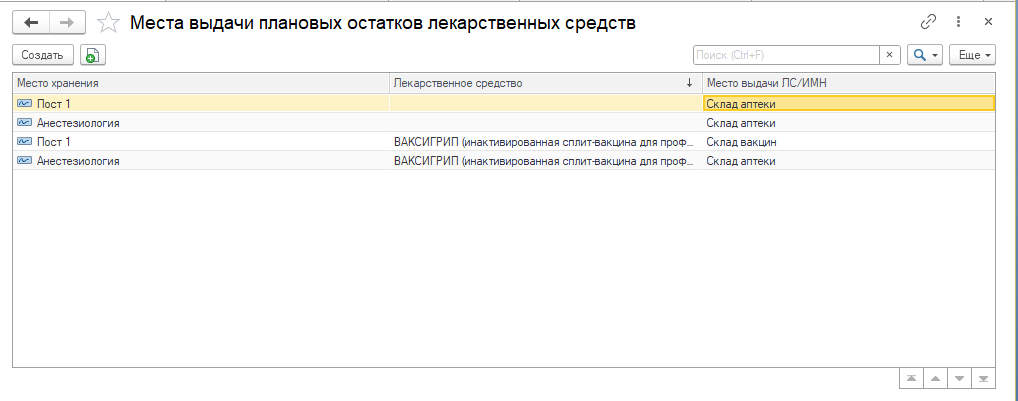Sort by the Место хранения column header

(201, 83)
